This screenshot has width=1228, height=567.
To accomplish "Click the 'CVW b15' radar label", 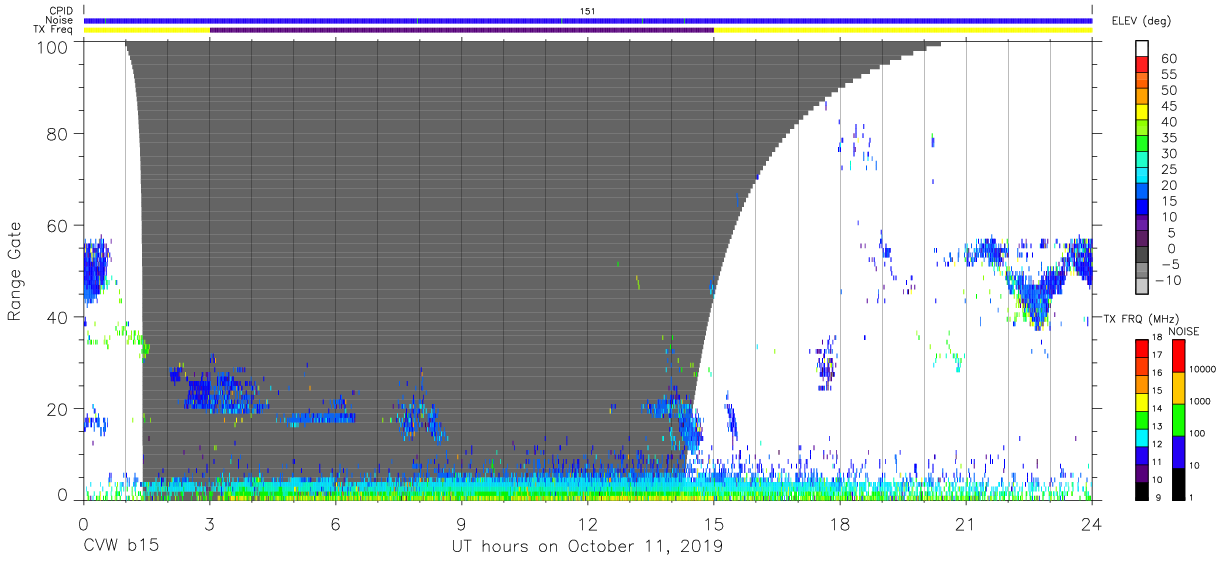I will click(120, 546).
